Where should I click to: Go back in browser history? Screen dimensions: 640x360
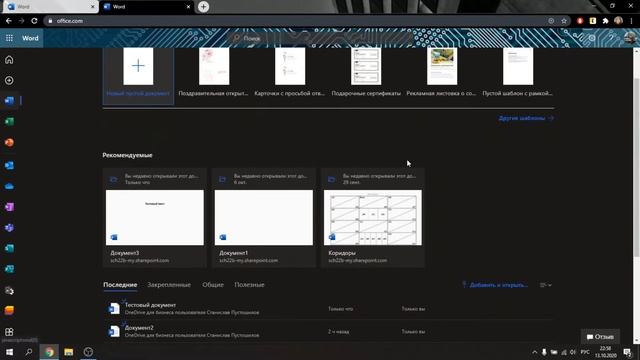coord(9,21)
